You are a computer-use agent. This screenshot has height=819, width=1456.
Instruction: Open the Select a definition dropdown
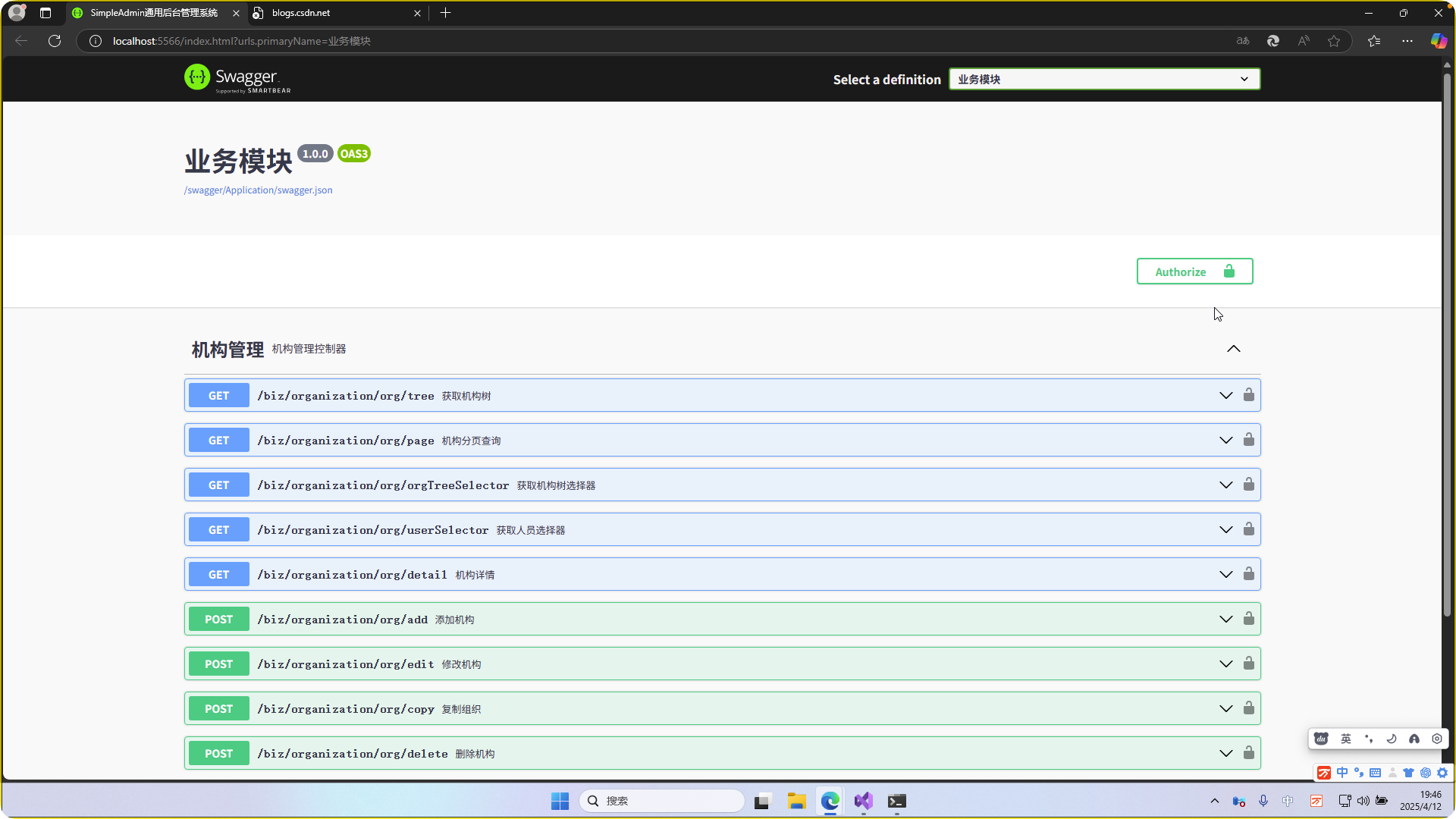tap(1104, 79)
